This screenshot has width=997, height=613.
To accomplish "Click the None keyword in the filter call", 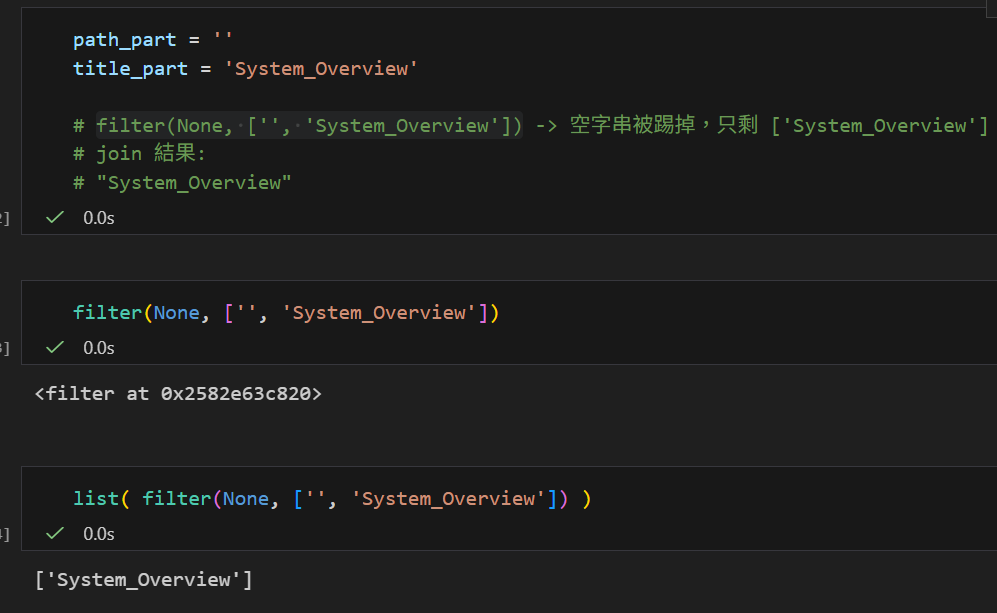I will click(x=176, y=312).
